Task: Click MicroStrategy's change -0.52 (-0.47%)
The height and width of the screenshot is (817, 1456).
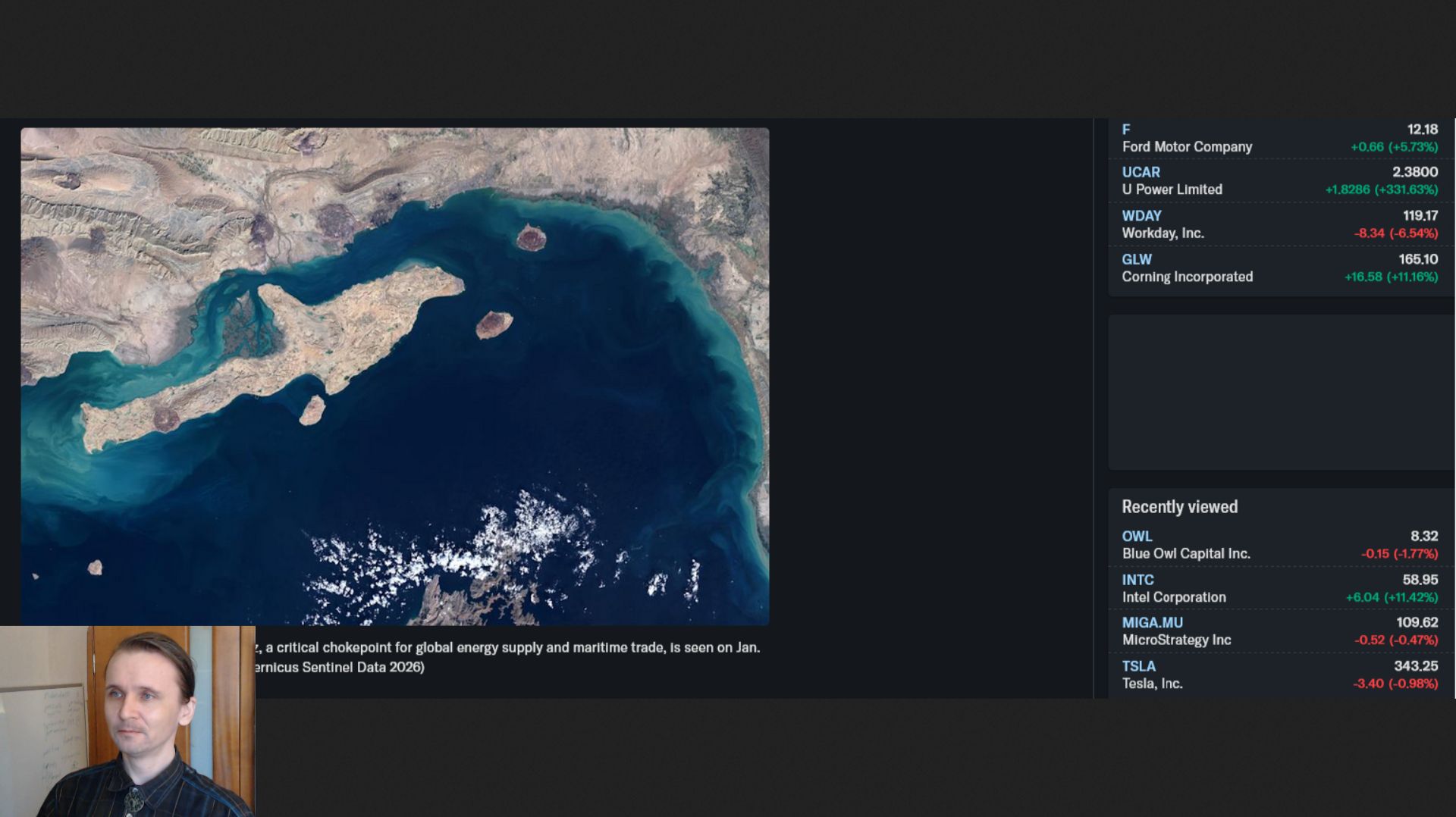Action: 1396,640
